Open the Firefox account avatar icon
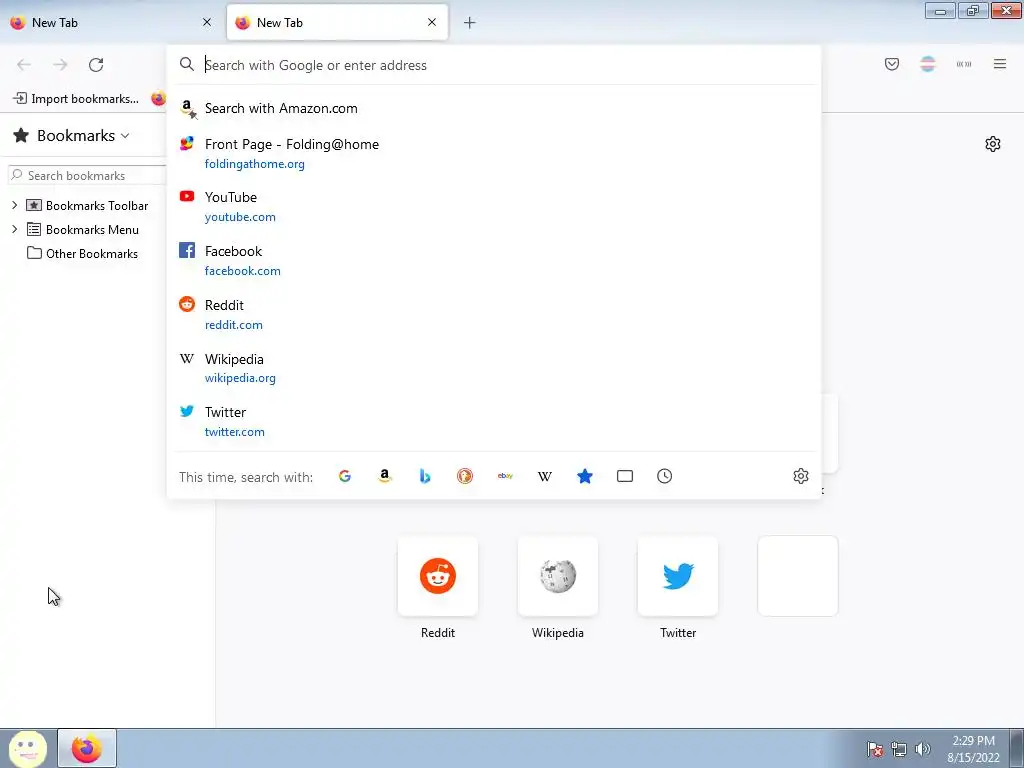Viewport: 1024px width, 768px height. [x=927, y=64]
